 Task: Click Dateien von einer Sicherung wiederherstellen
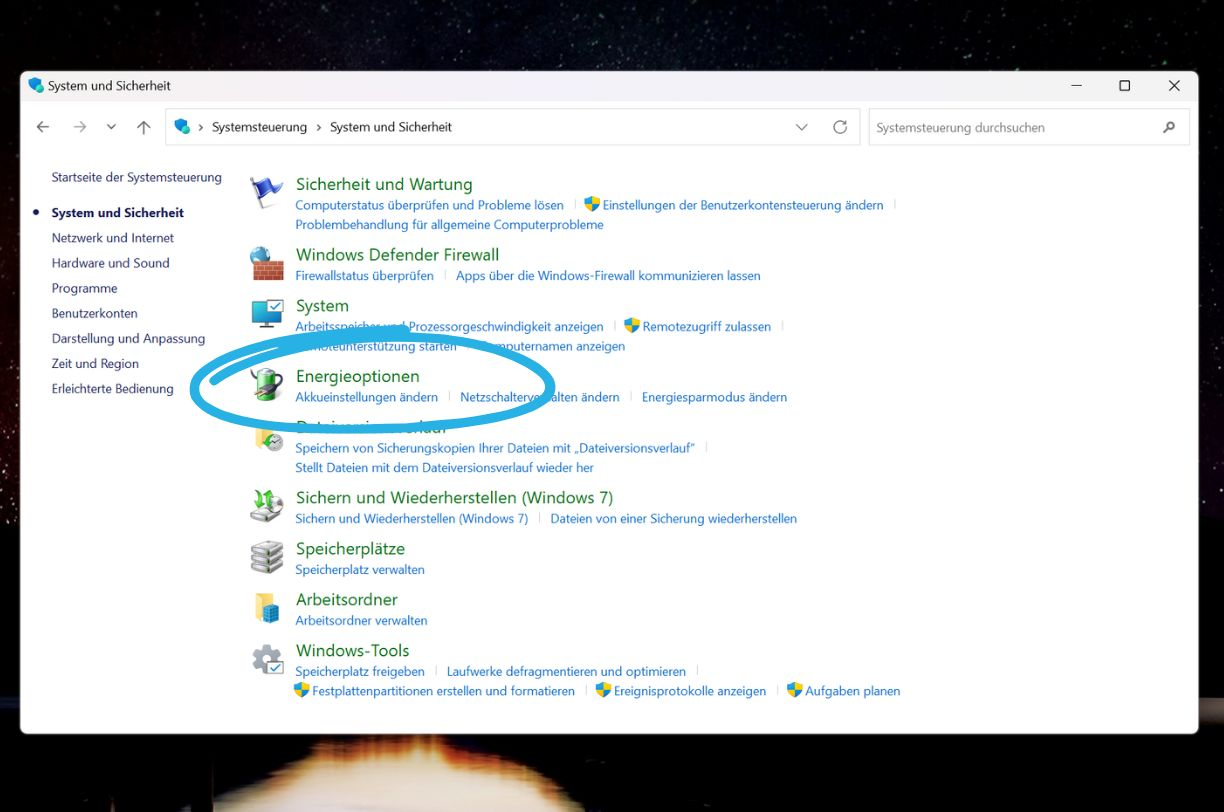point(673,519)
